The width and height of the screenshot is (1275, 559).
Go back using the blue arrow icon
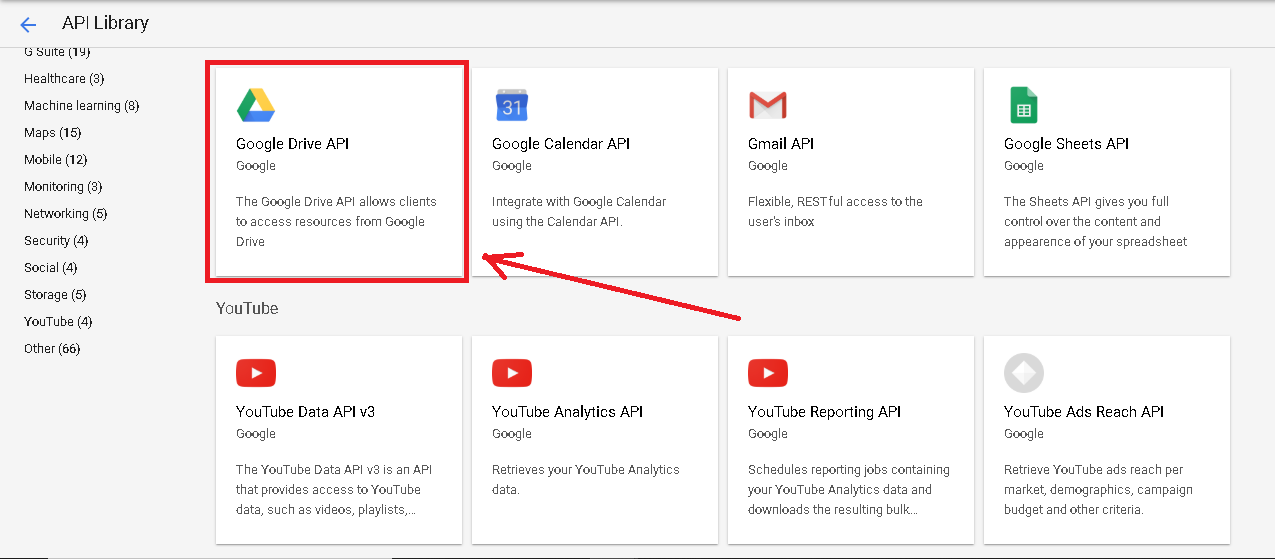click(x=28, y=24)
